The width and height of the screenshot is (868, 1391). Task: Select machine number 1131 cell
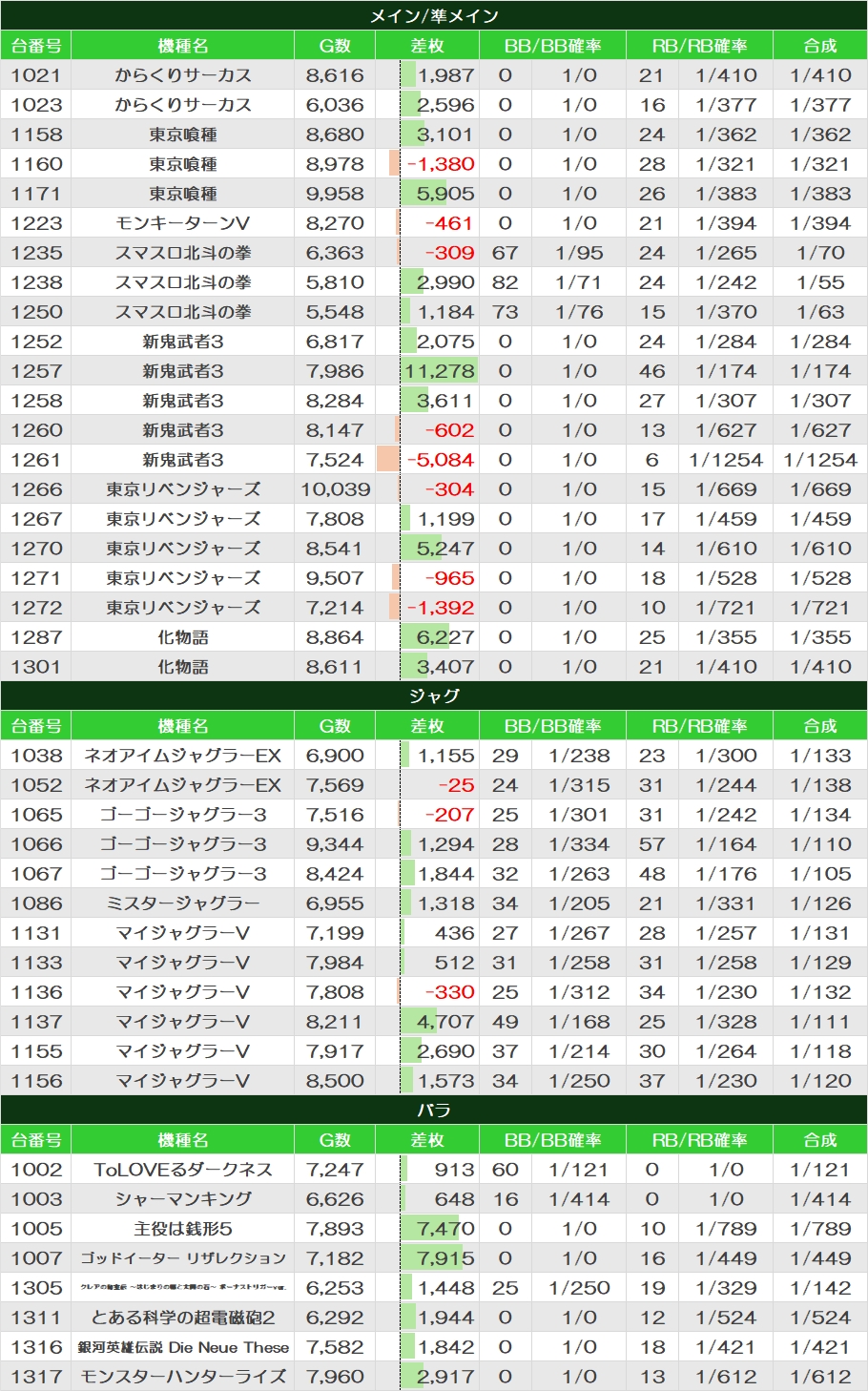[x=36, y=933]
